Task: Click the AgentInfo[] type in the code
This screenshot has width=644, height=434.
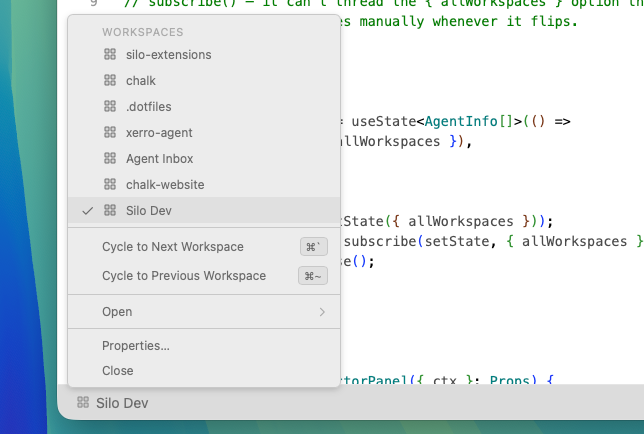Action: tap(469, 121)
